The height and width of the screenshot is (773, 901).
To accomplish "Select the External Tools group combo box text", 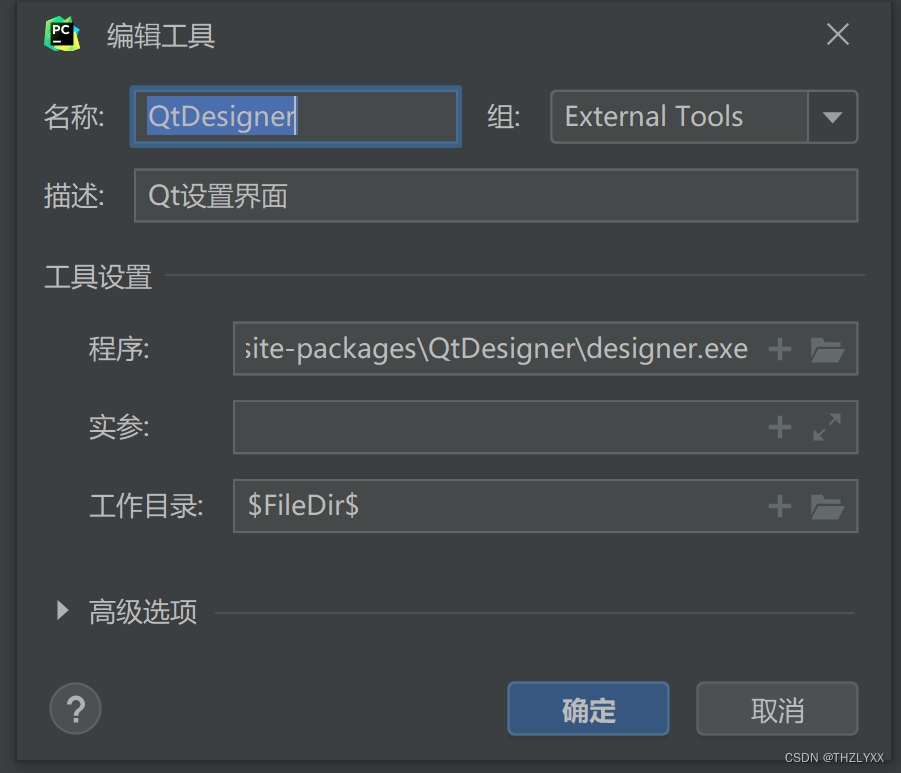I will pyautogui.click(x=654, y=117).
